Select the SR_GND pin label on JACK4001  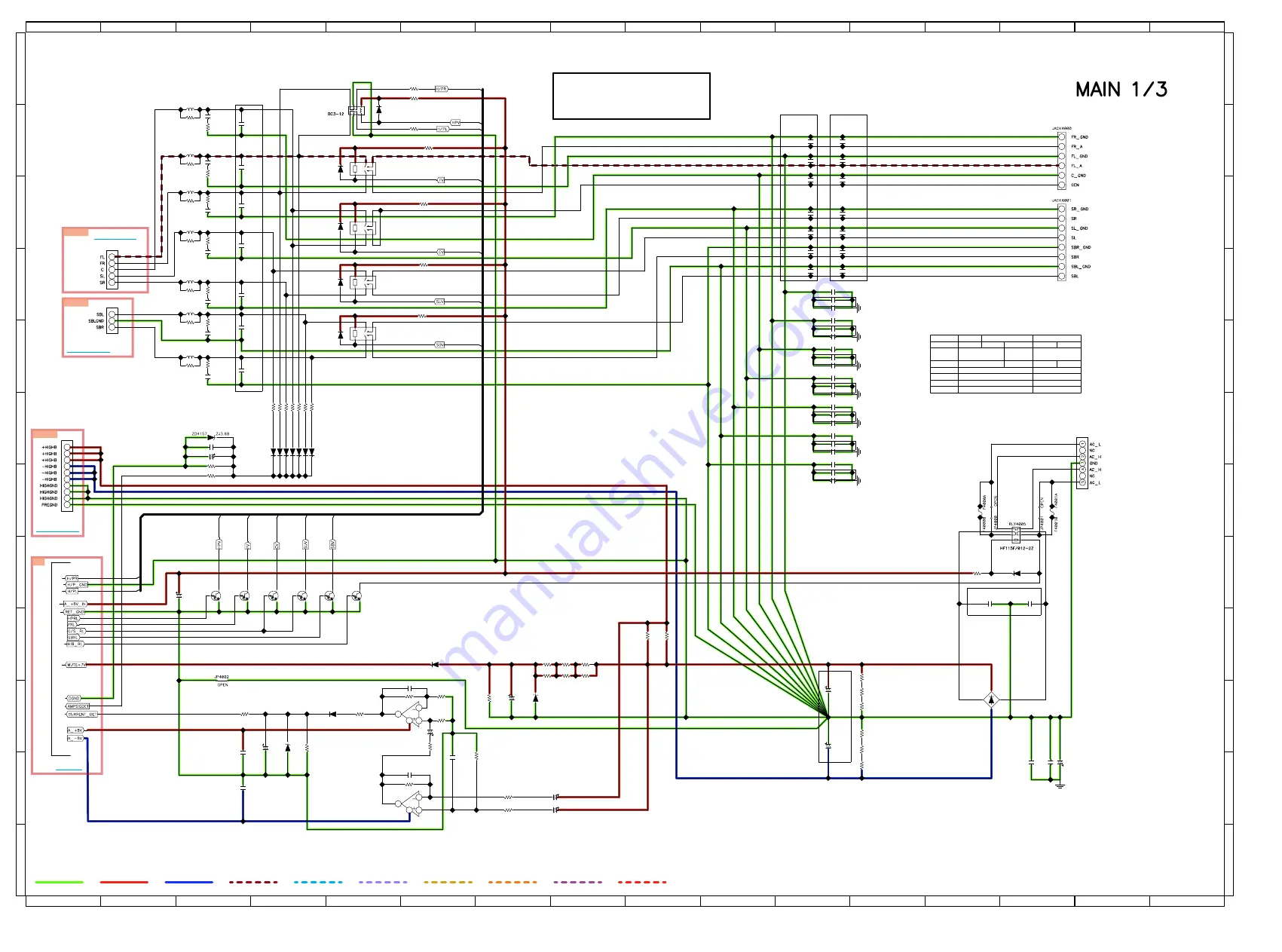point(1079,210)
